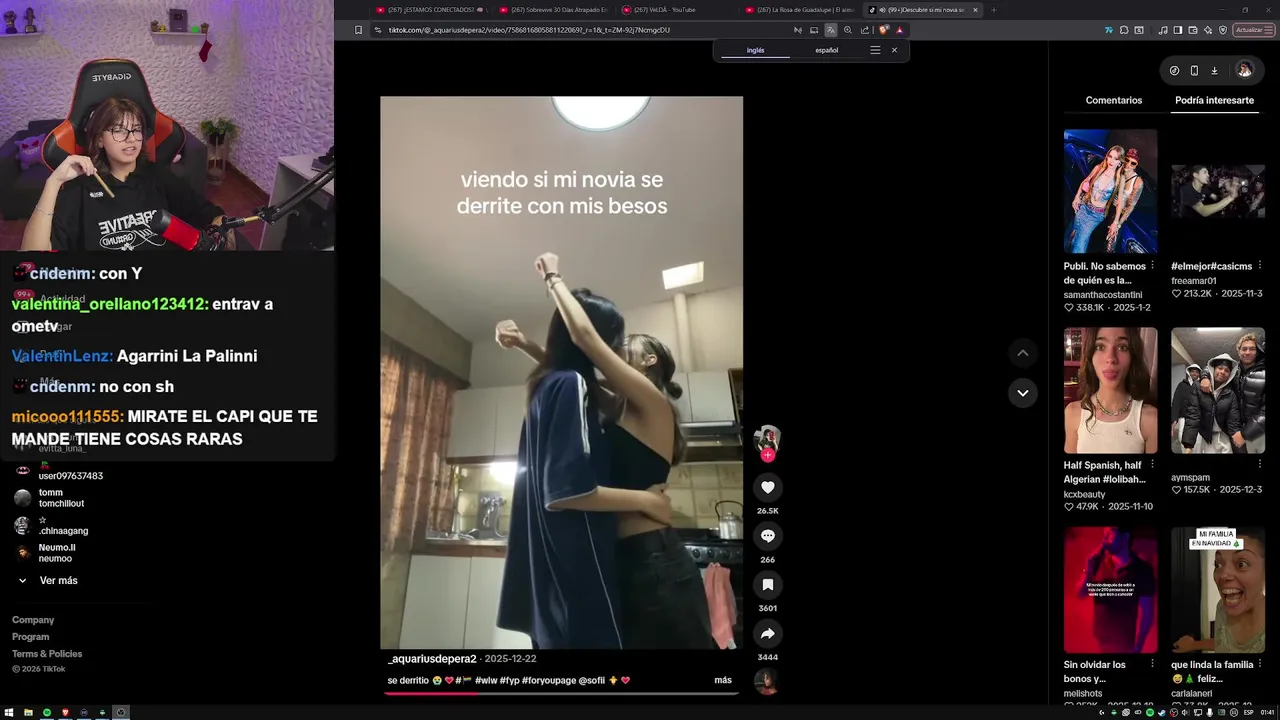
Task: Open Brave browser from the taskbar
Action: [x=66, y=713]
